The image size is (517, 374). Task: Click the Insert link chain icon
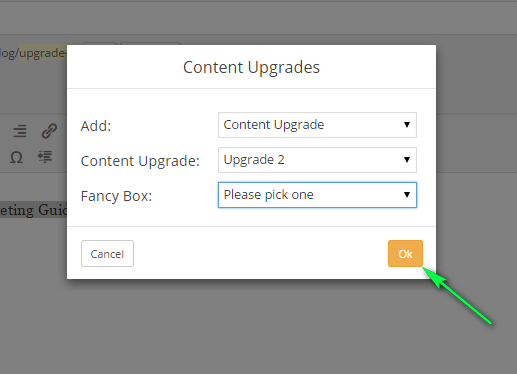[x=49, y=130]
